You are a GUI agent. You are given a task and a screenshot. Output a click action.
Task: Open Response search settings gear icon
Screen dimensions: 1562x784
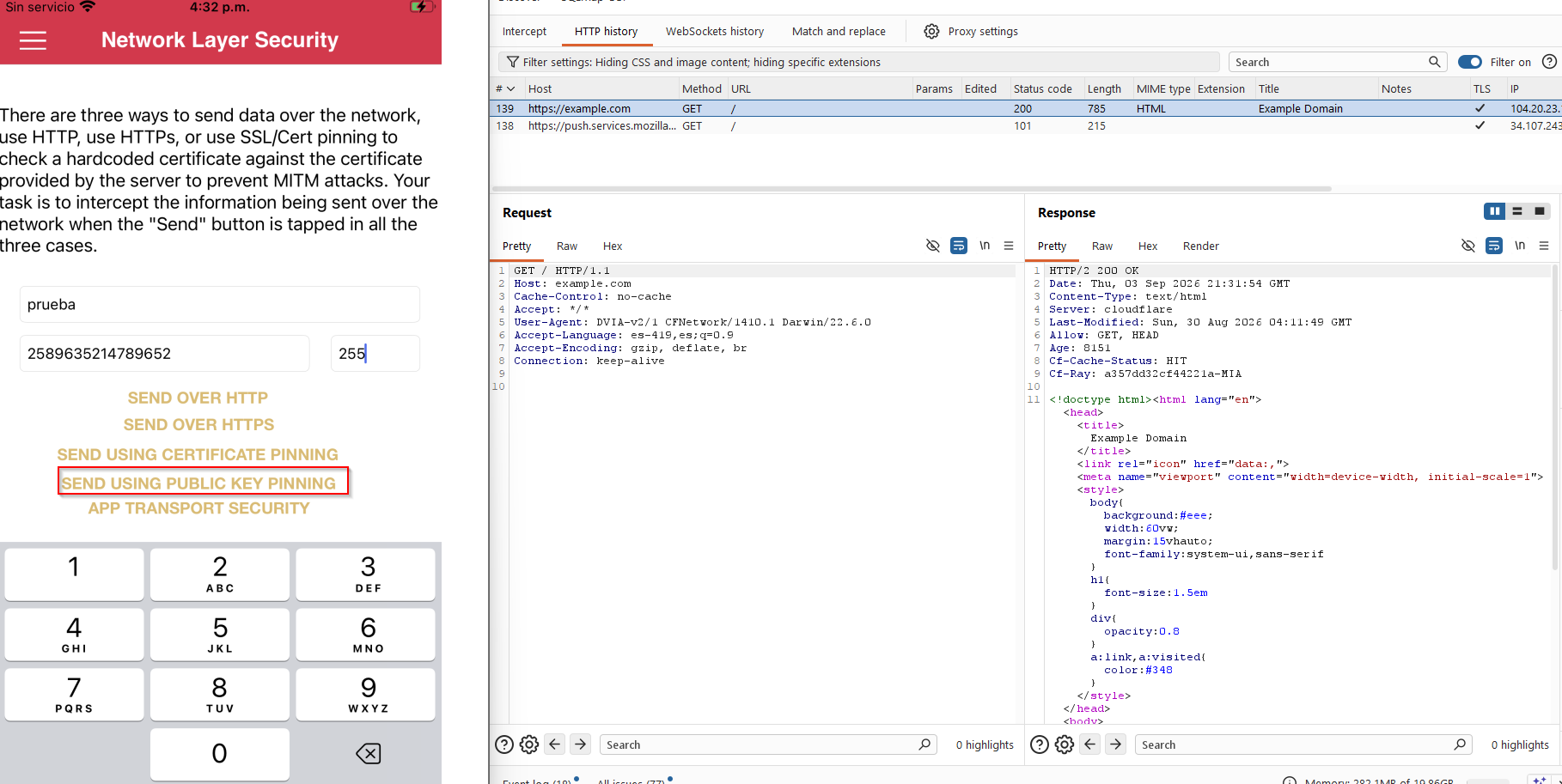coord(1065,744)
